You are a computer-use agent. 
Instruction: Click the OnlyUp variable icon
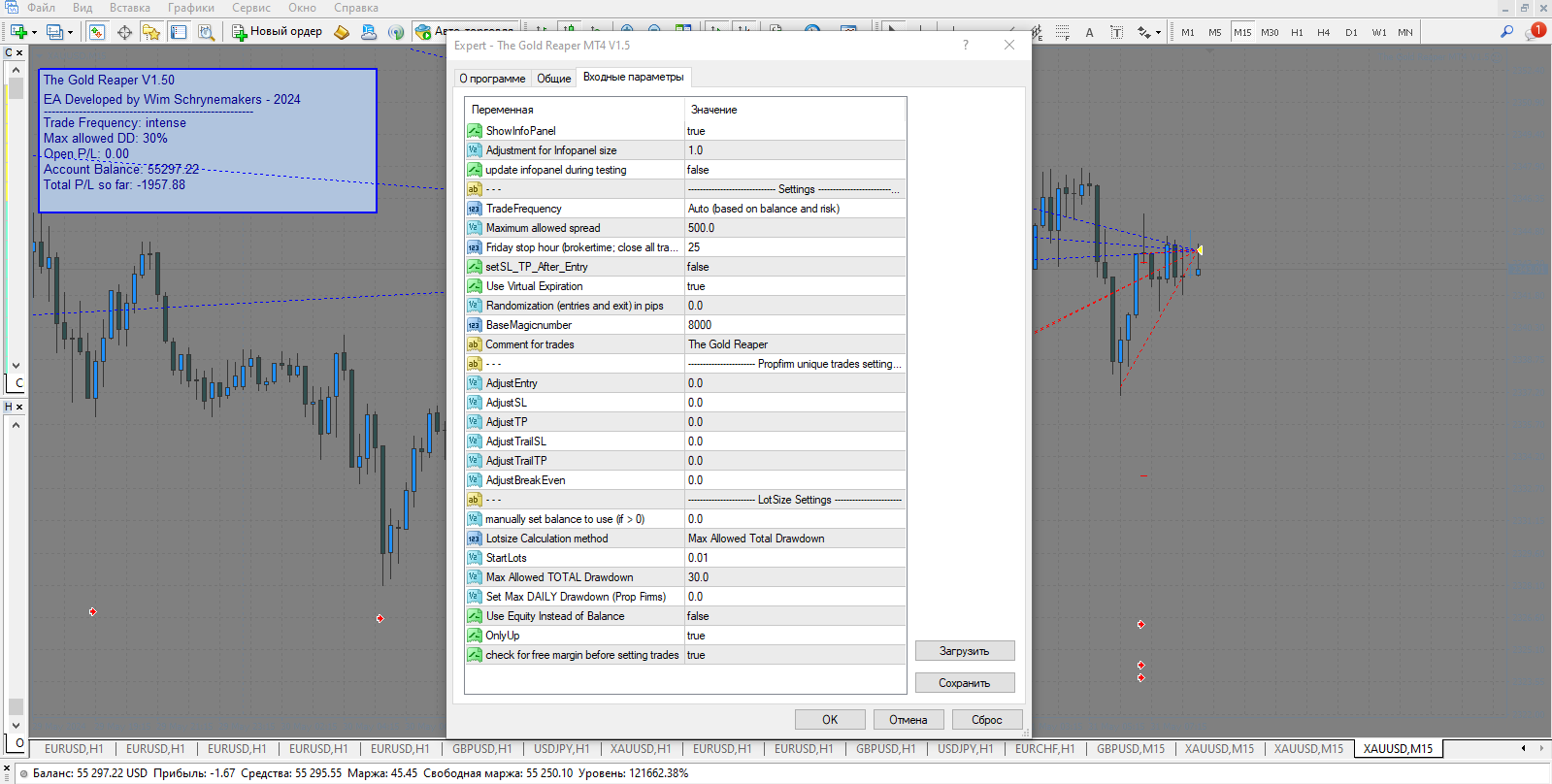tap(475, 636)
